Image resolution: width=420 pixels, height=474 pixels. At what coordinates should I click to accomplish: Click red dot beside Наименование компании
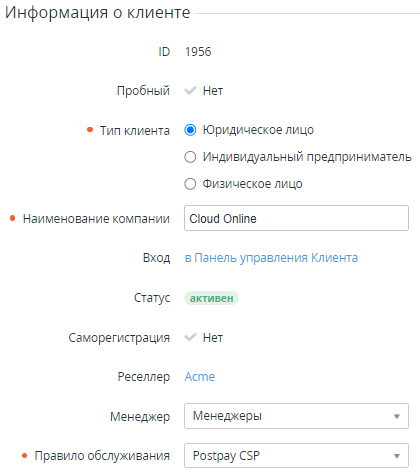tap(13, 218)
